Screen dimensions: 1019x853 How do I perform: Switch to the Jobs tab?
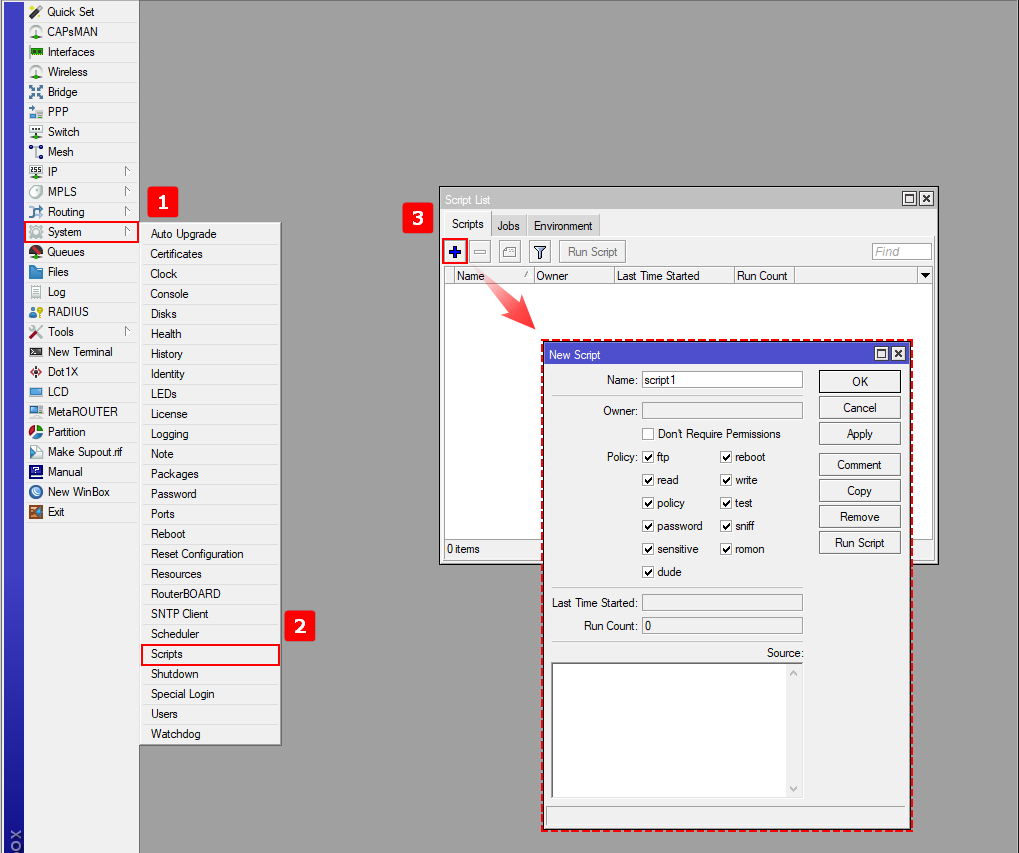(x=508, y=226)
